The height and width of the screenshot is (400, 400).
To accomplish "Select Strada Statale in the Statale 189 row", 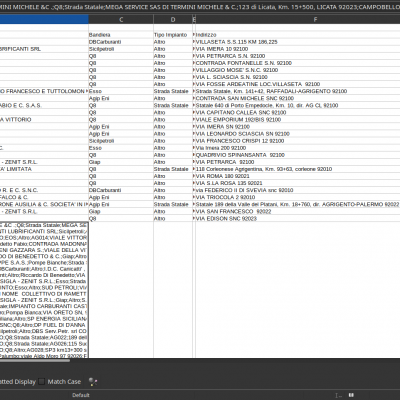I will coord(173,204).
